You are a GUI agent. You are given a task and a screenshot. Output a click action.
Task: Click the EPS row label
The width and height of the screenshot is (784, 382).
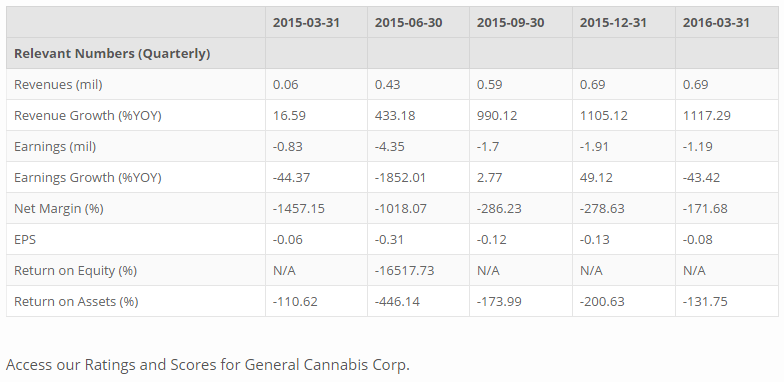tap(25, 240)
